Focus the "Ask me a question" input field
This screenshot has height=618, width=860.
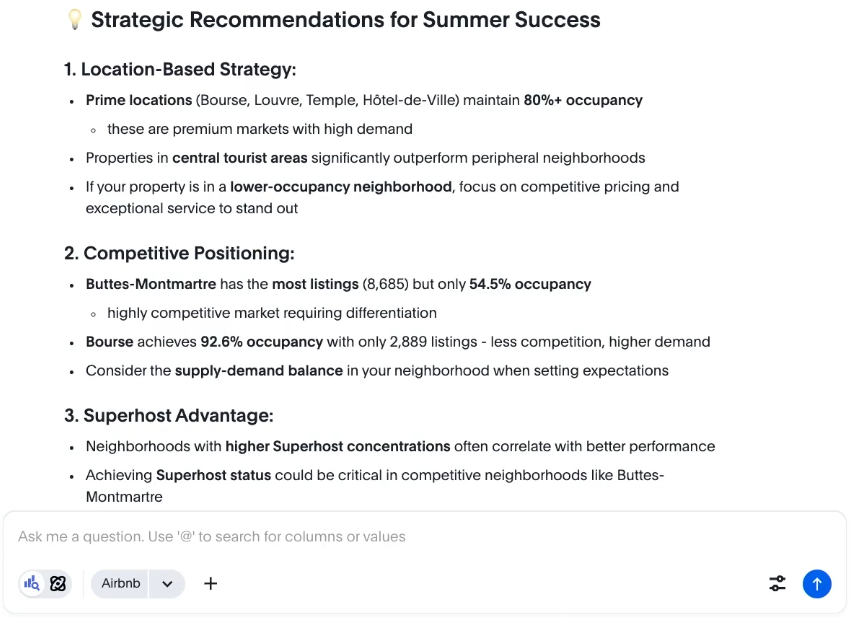pyautogui.click(x=400, y=537)
